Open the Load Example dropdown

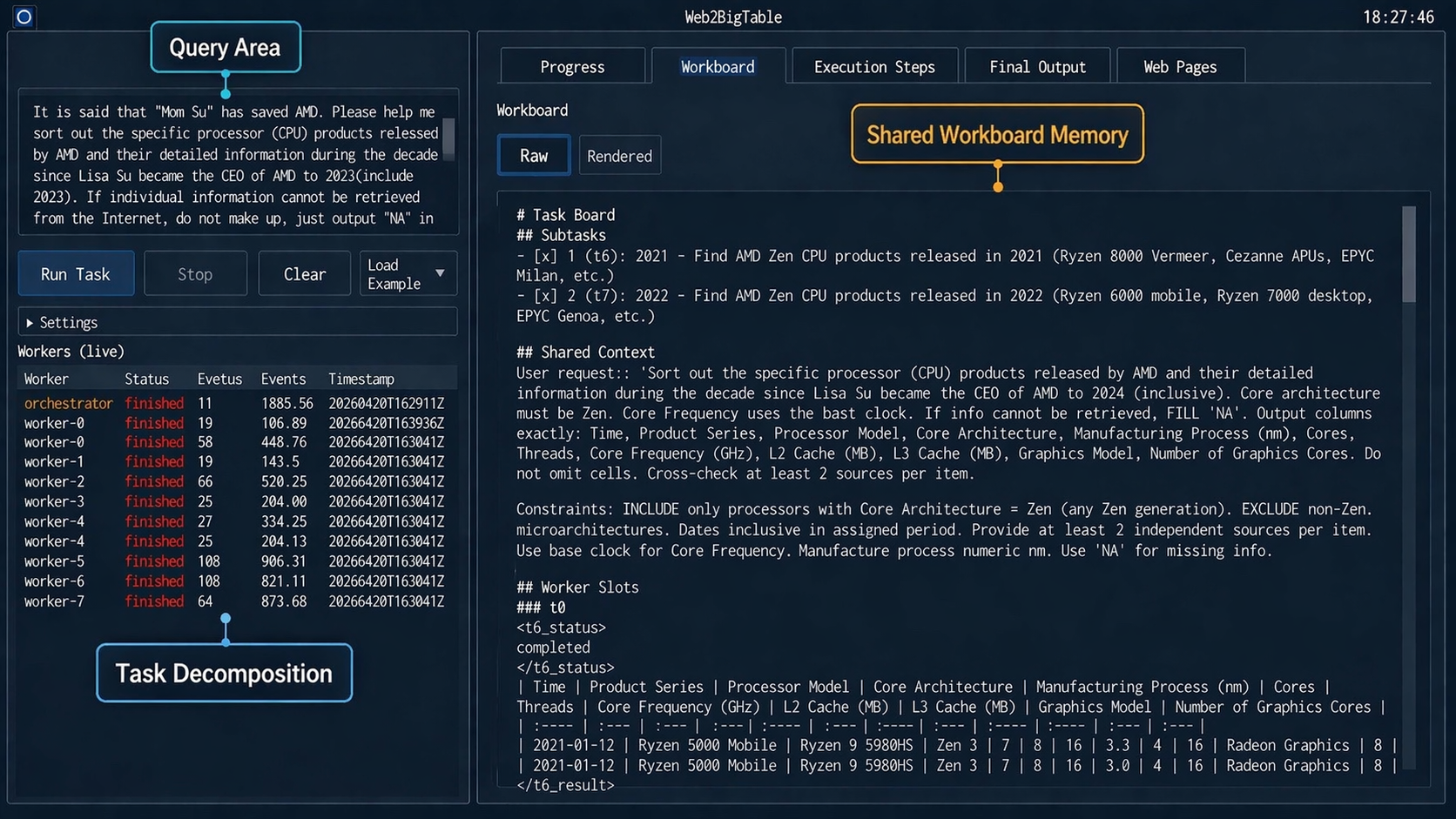coord(408,274)
